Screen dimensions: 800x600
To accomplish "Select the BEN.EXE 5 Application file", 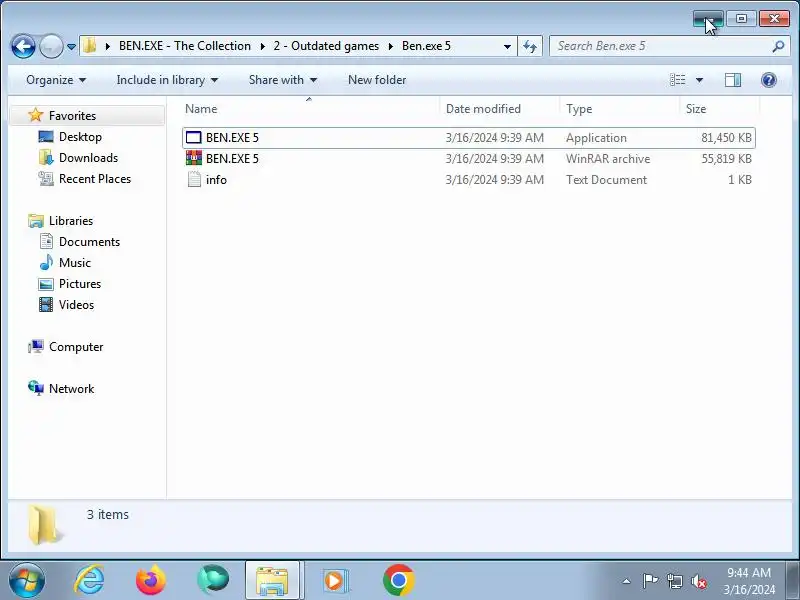I will click(x=468, y=138).
